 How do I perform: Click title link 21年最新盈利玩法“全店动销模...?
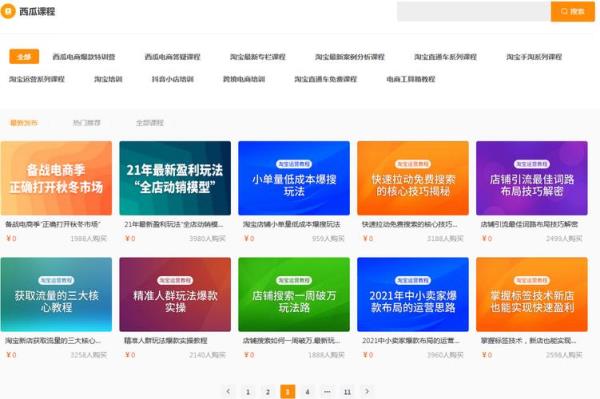point(173,224)
